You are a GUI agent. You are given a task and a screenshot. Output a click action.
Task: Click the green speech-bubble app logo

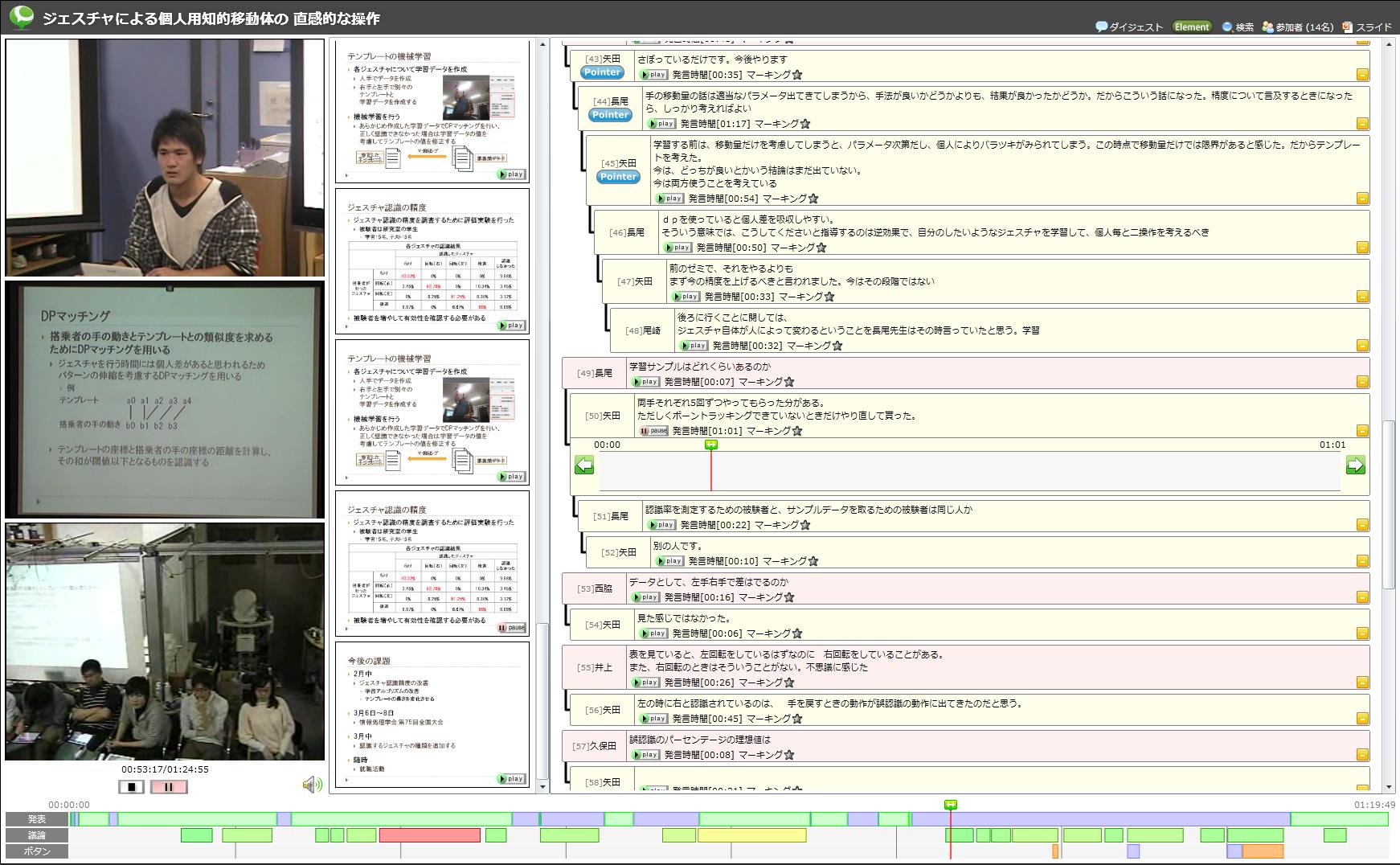(x=21, y=16)
